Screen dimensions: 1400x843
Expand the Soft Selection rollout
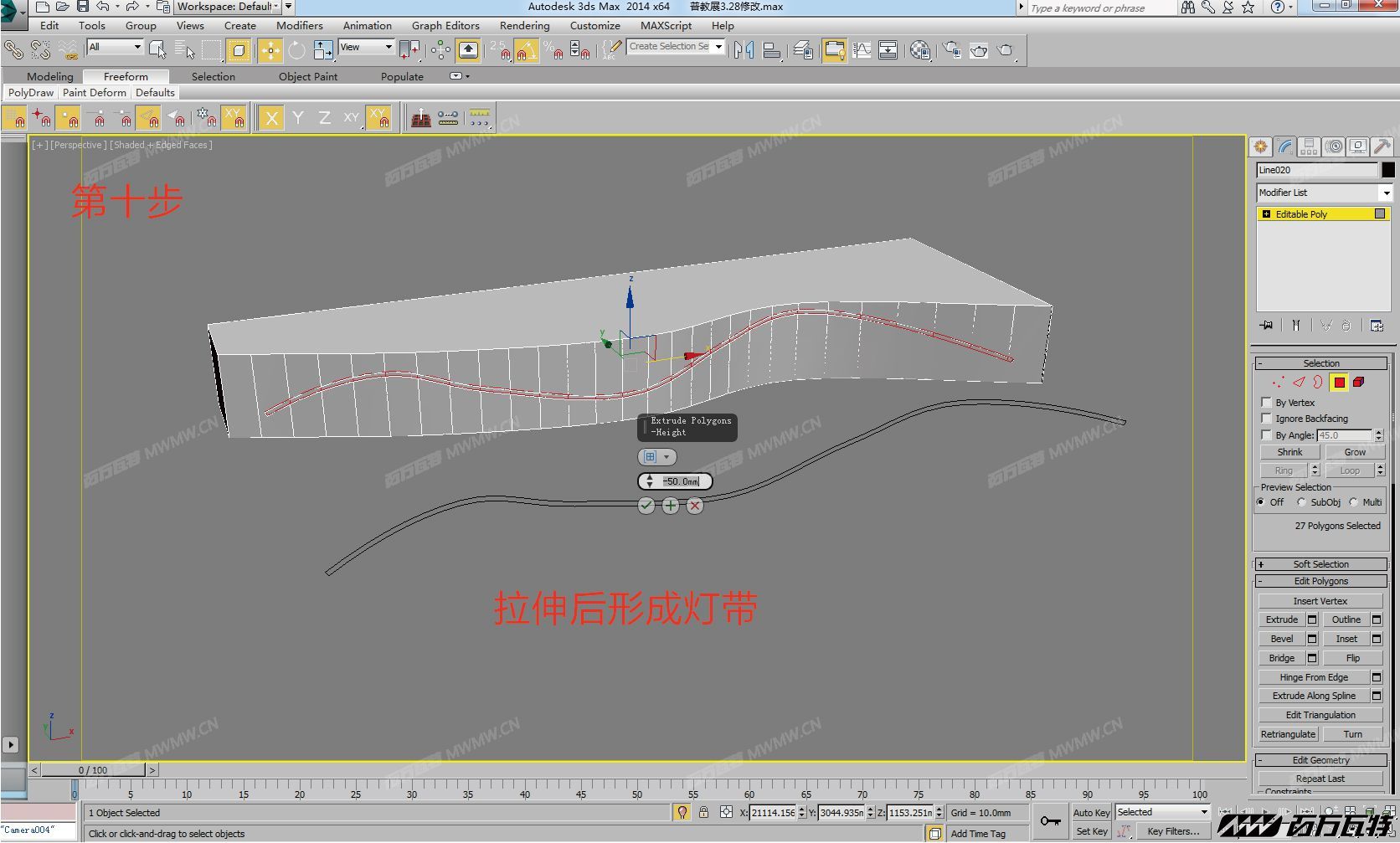1321,564
